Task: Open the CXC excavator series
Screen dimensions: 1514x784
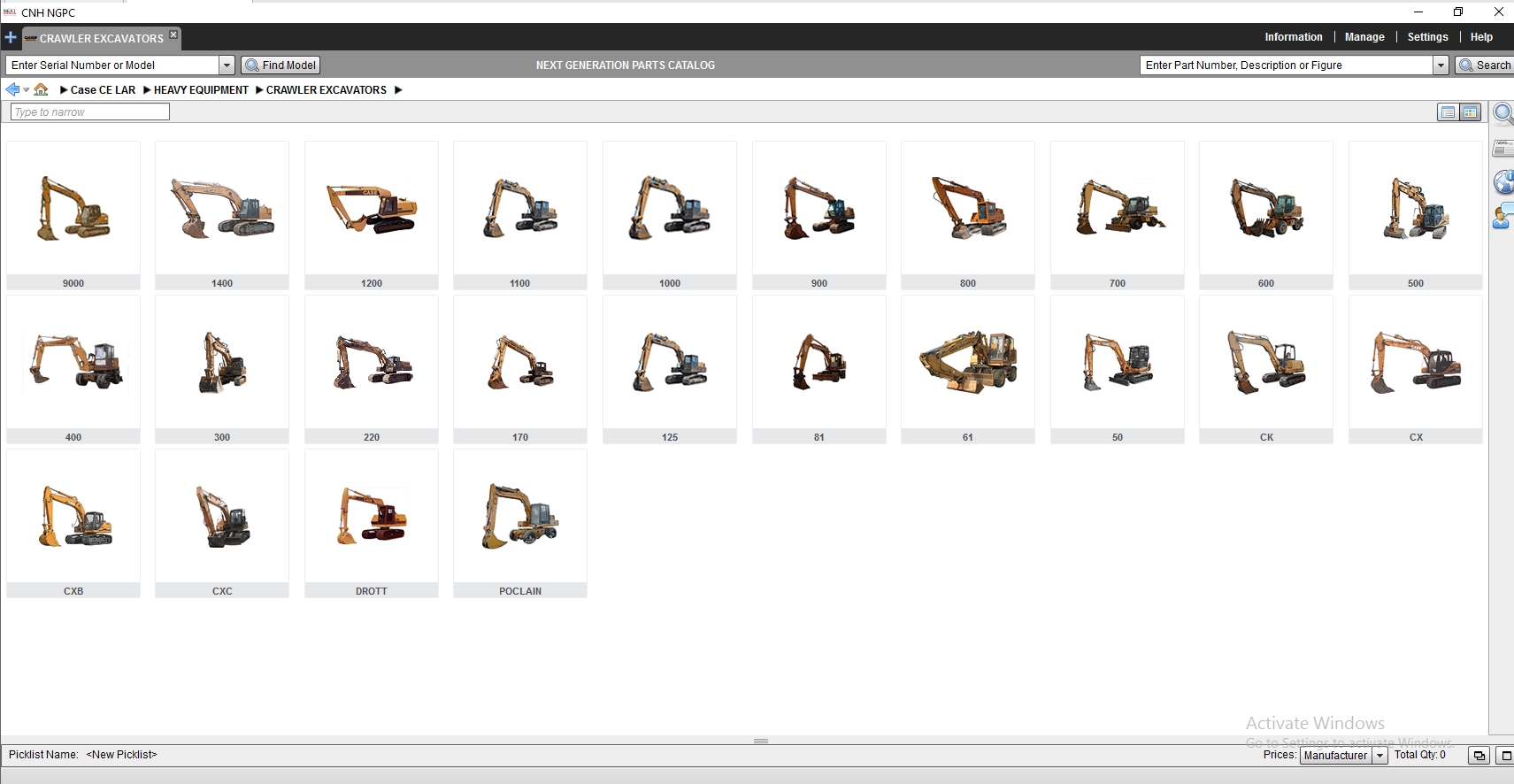Action: pyautogui.click(x=222, y=523)
